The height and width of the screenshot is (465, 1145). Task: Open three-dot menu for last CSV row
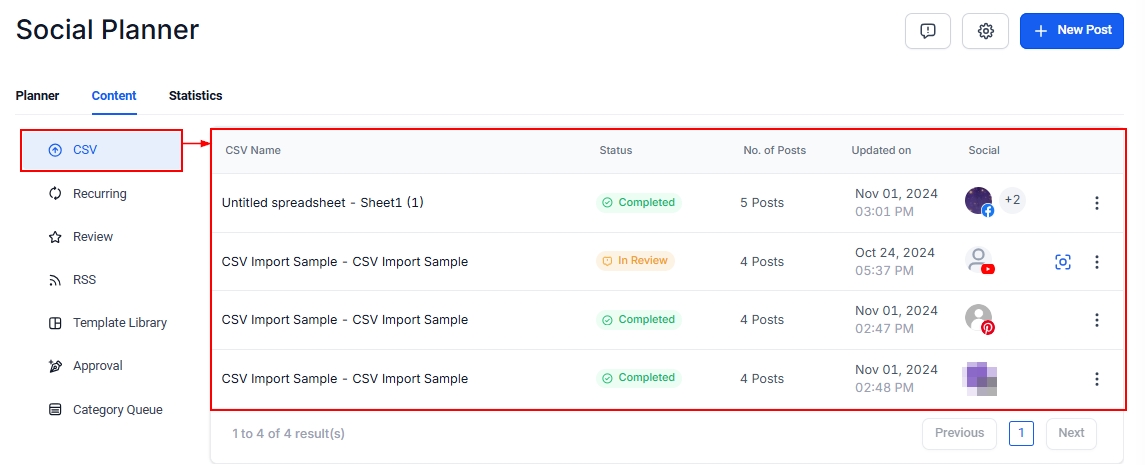coord(1096,379)
